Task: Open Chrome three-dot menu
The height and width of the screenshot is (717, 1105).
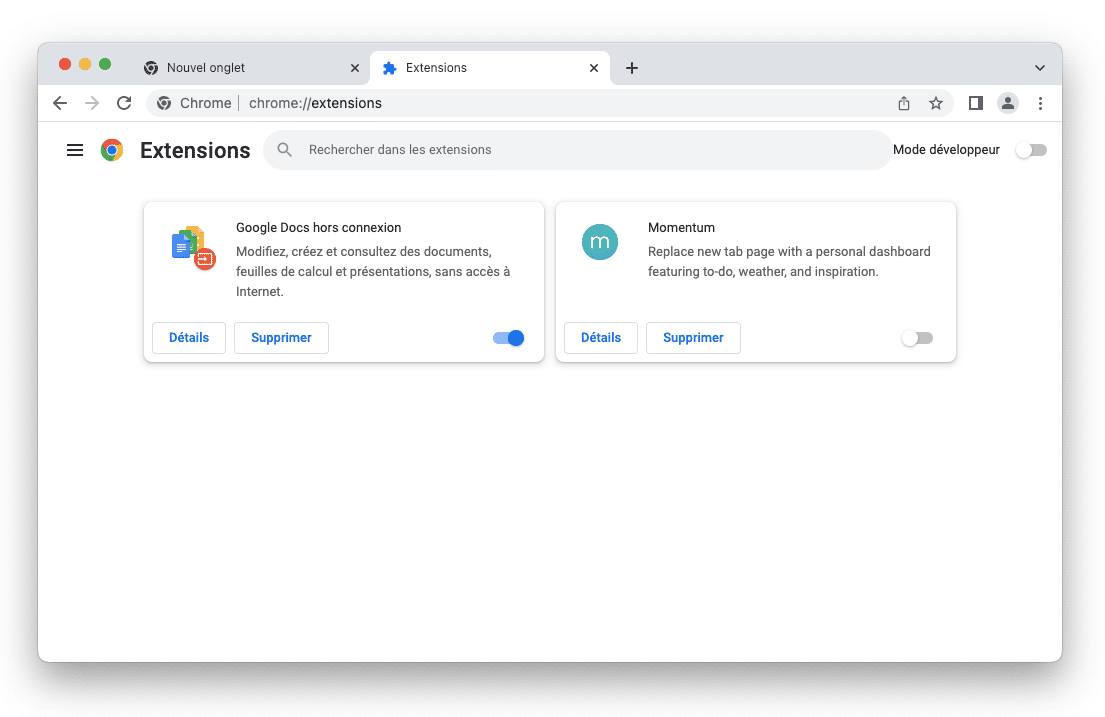Action: [1040, 103]
